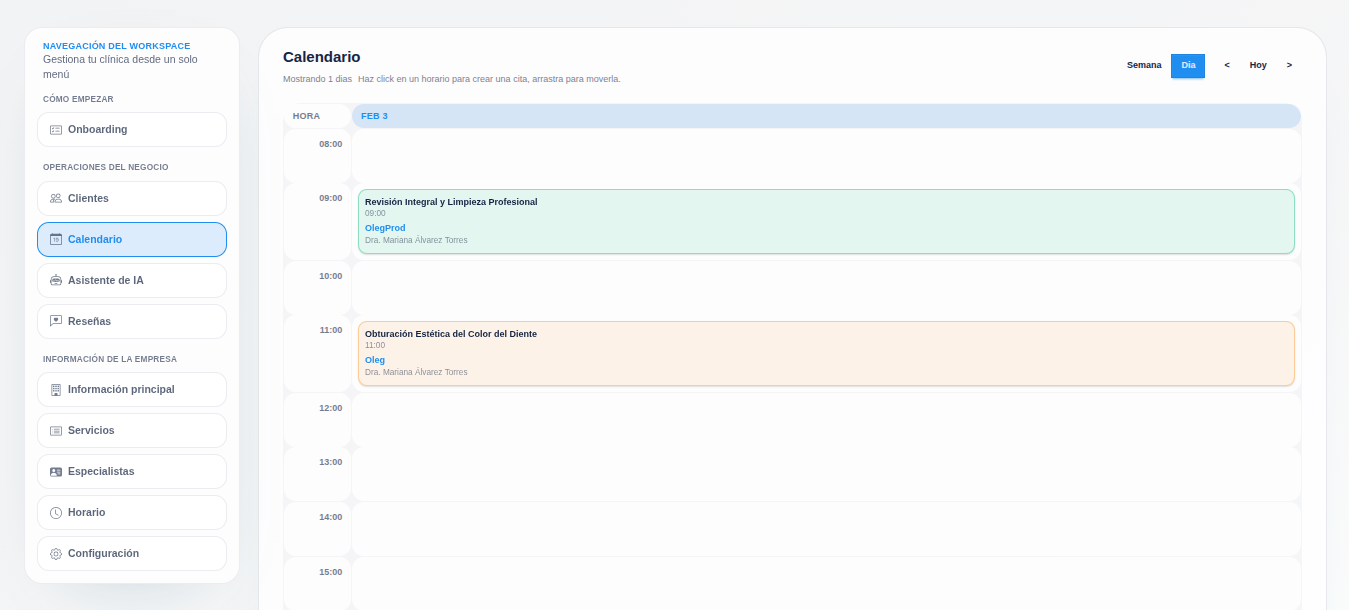This screenshot has width=1349, height=610.
Task: Switch calendar to Semana view
Action: click(1144, 65)
